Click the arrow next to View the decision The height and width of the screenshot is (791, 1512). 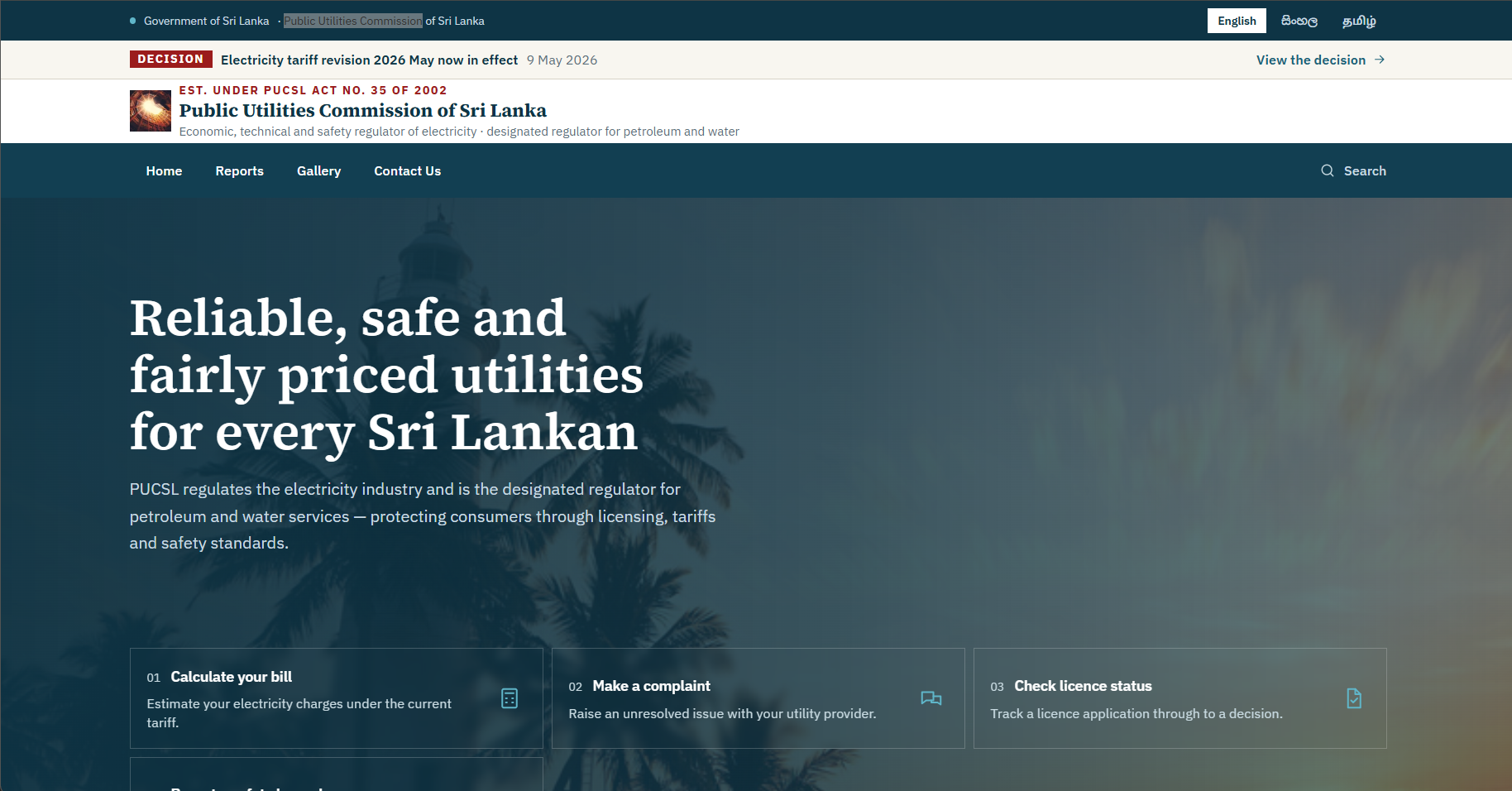(x=1380, y=60)
